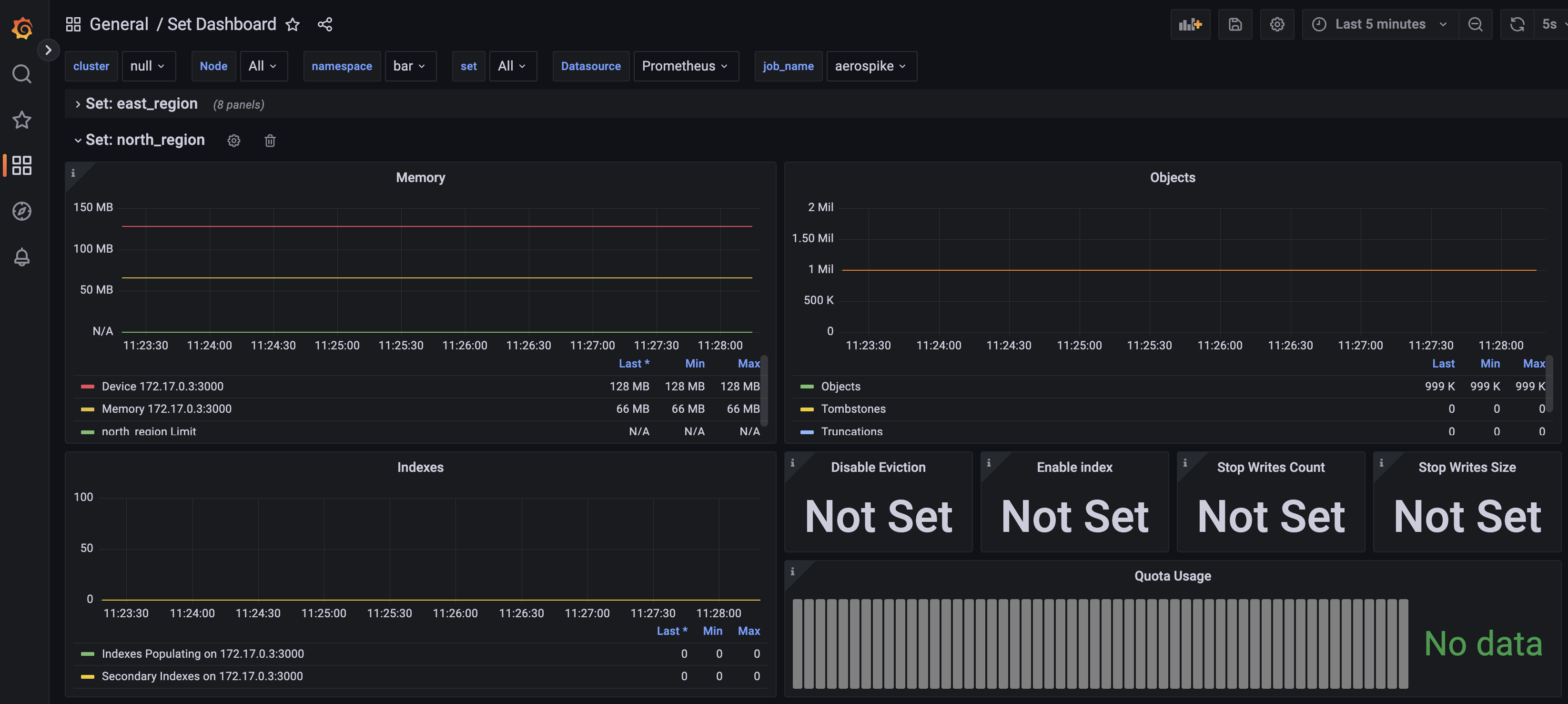1568x704 pixels.
Task: Refresh the dashboard now
Action: click(x=1517, y=24)
